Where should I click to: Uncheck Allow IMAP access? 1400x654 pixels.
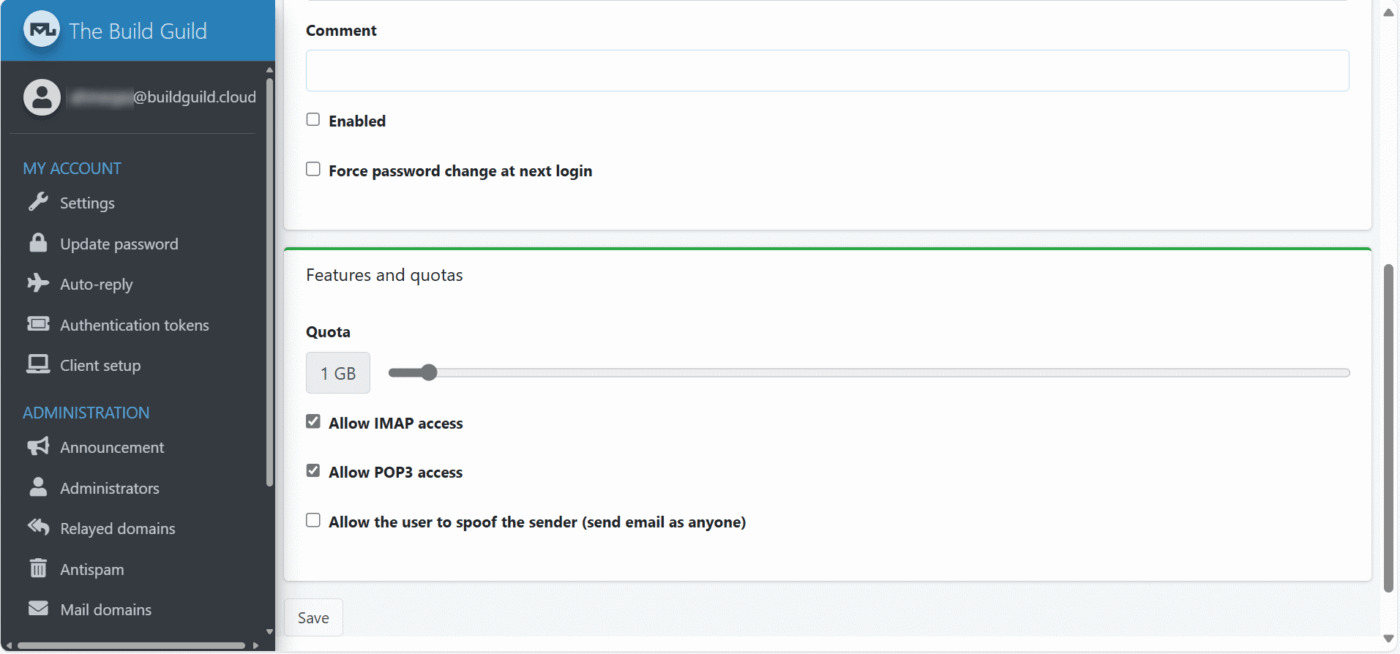(313, 422)
